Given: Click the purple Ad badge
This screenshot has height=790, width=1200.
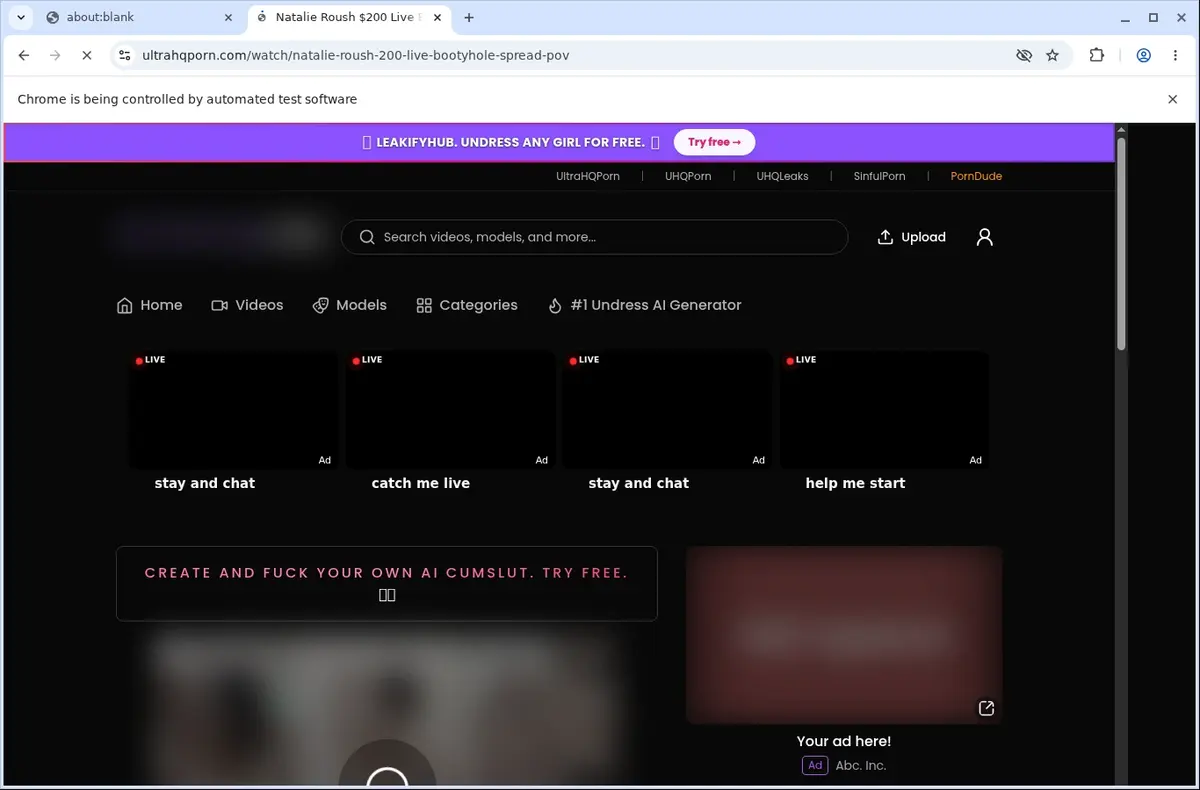Looking at the screenshot, I should 815,765.
